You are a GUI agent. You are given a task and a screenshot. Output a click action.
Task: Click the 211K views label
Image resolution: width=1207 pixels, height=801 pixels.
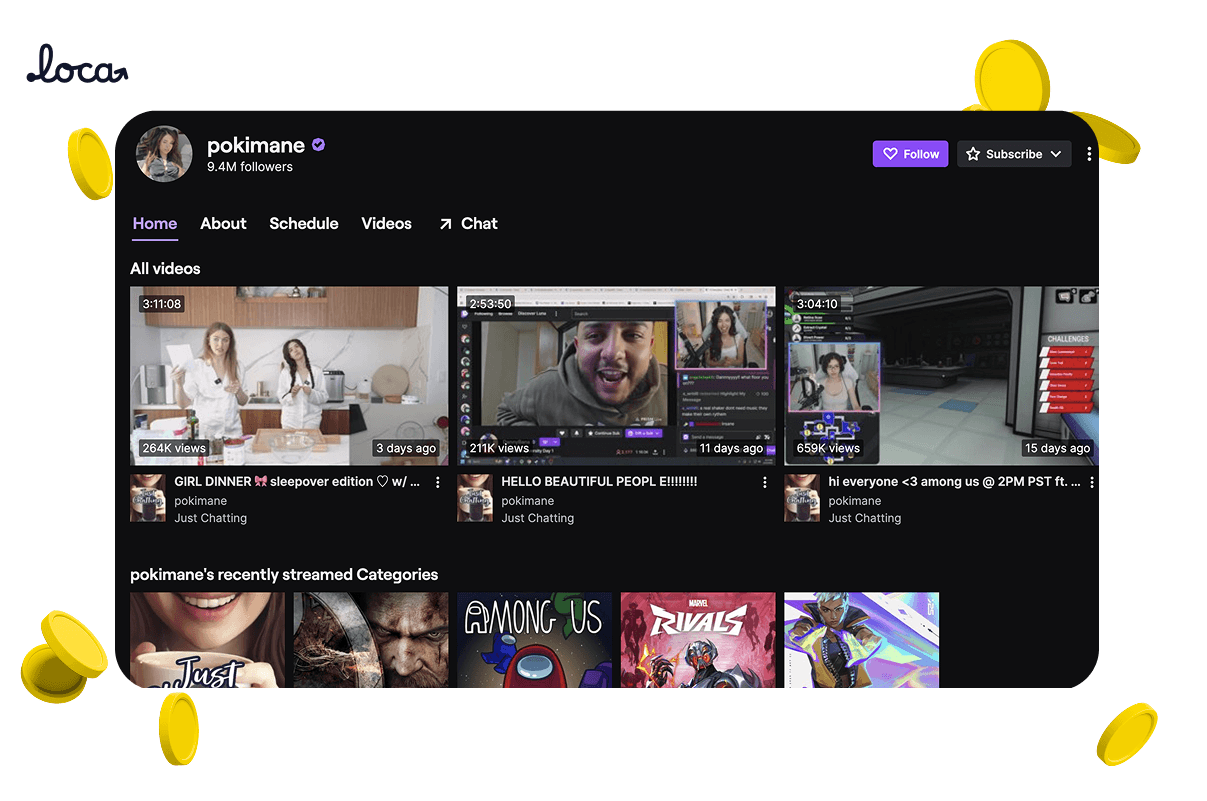499,448
